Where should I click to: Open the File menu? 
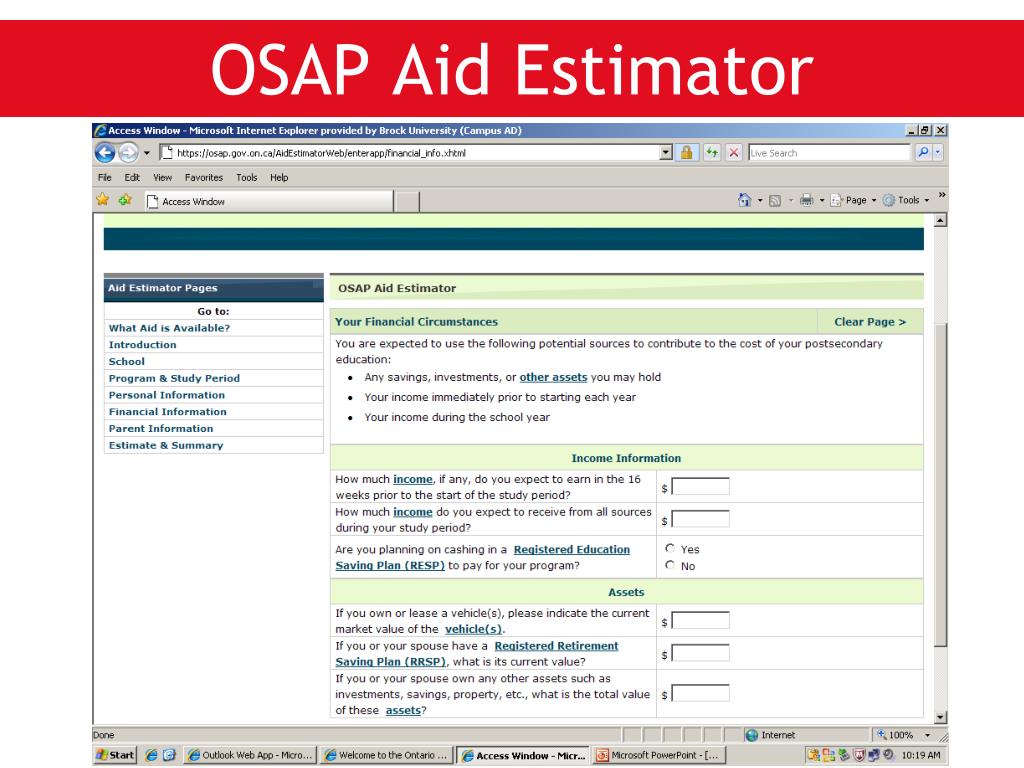pos(104,177)
